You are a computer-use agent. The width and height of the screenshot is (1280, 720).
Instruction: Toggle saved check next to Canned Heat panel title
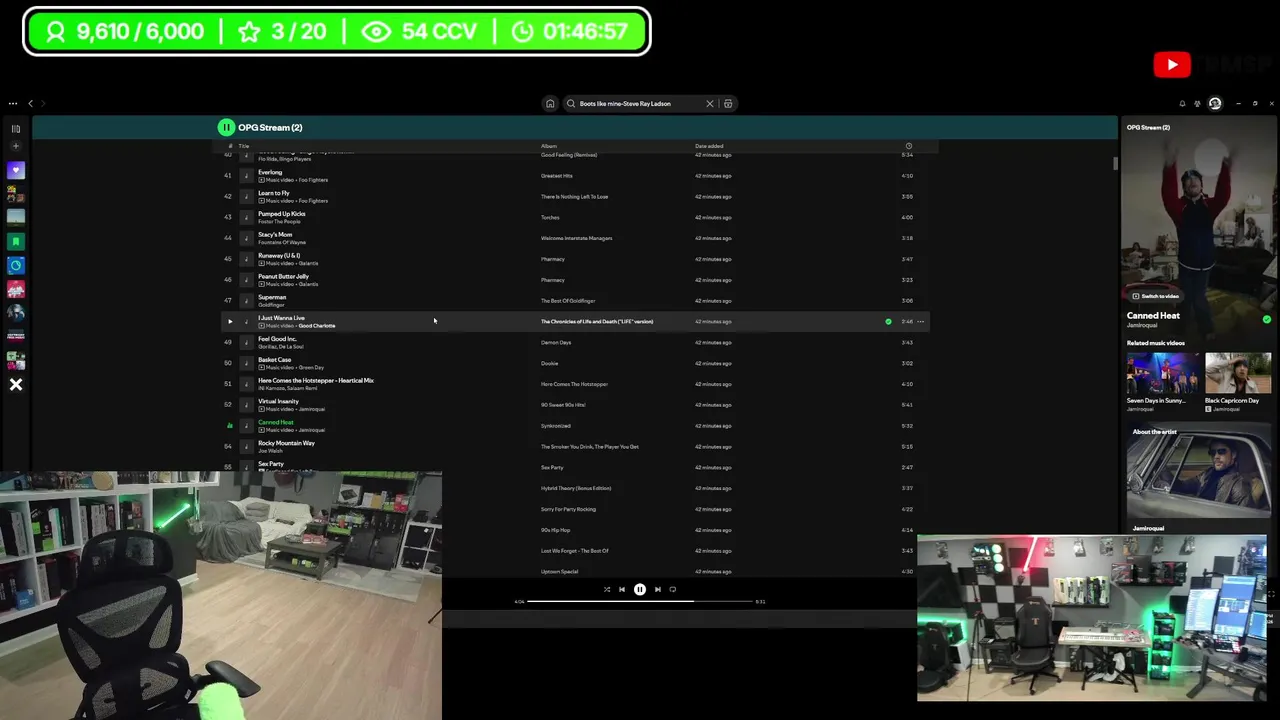point(1267,319)
